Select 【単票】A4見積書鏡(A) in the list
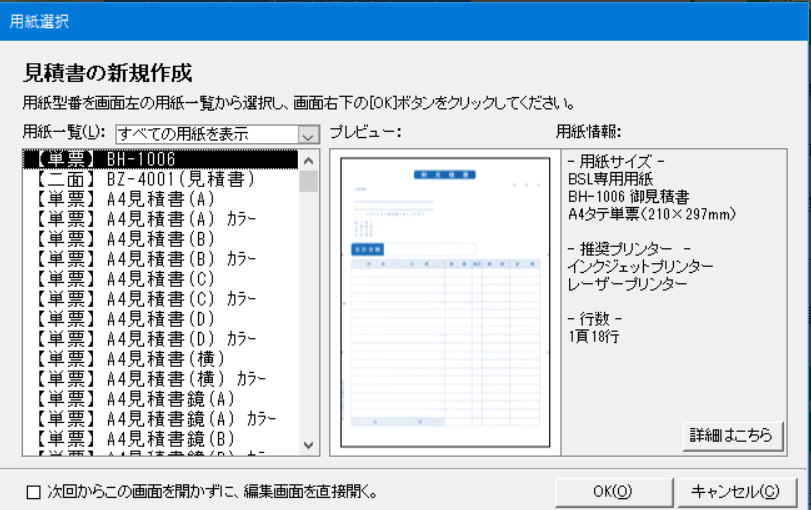Screen dimensions: 811x510 coord(160,398)
